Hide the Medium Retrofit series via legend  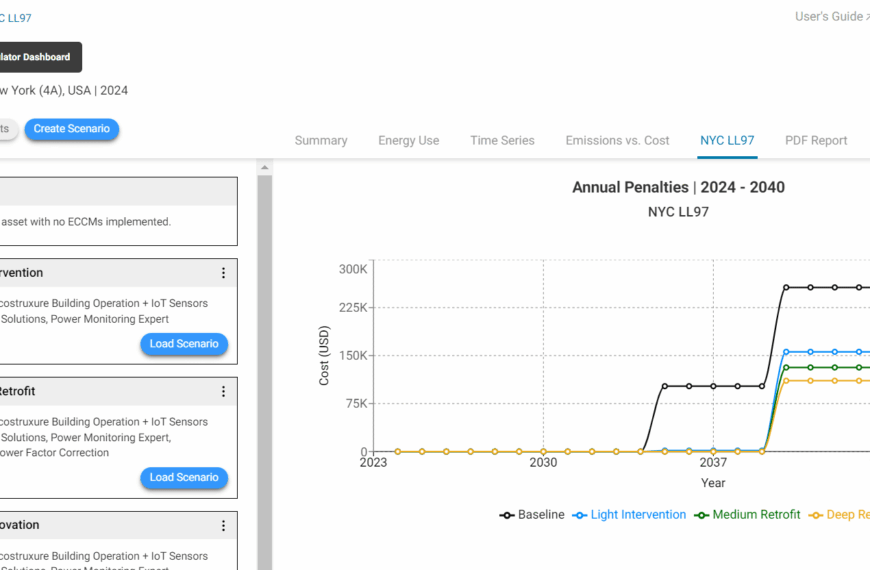748,515
